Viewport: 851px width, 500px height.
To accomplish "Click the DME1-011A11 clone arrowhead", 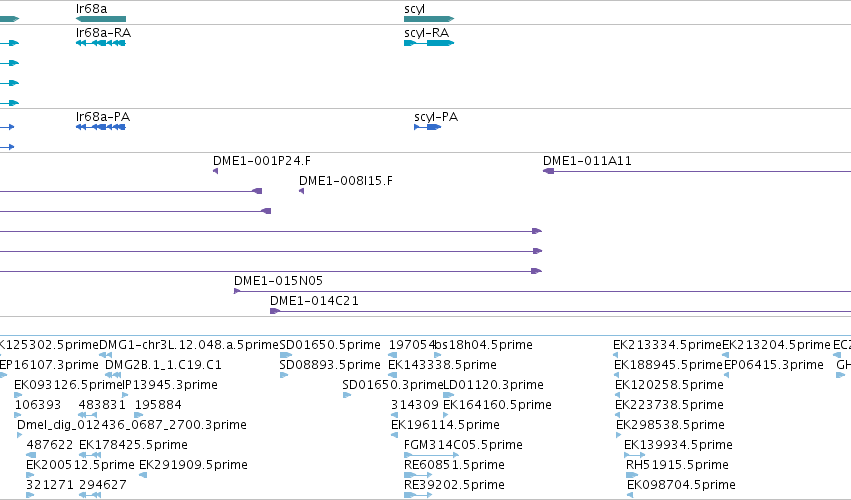I will point(549,171).
